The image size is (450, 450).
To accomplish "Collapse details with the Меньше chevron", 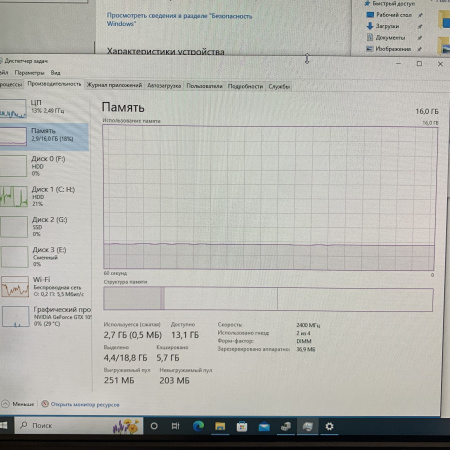I will click(x=18, y=404).
